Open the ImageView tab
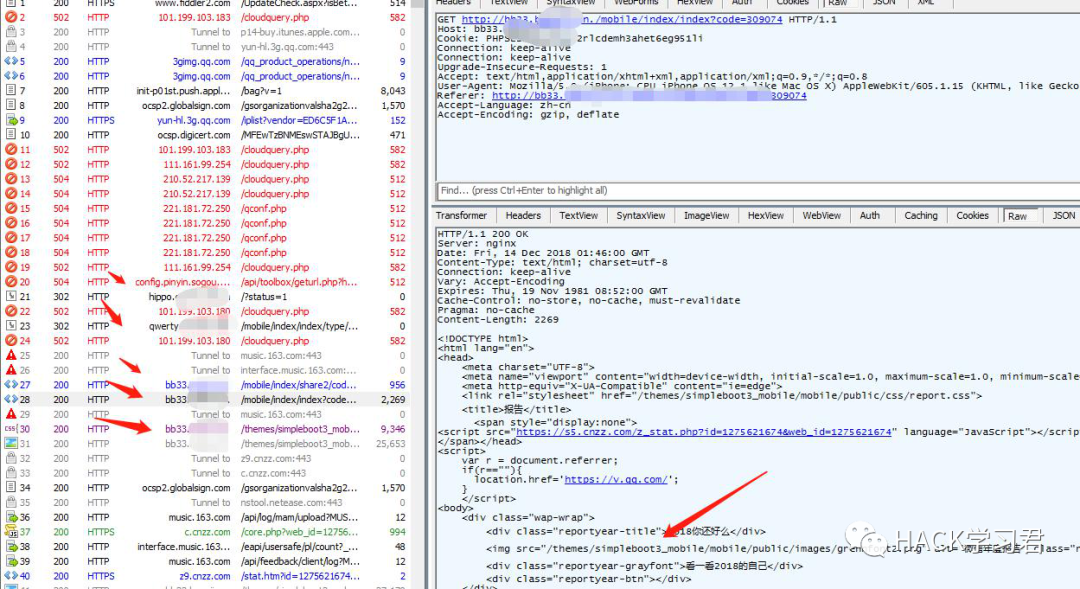The image size is (1080, 589). click(707, 216)
